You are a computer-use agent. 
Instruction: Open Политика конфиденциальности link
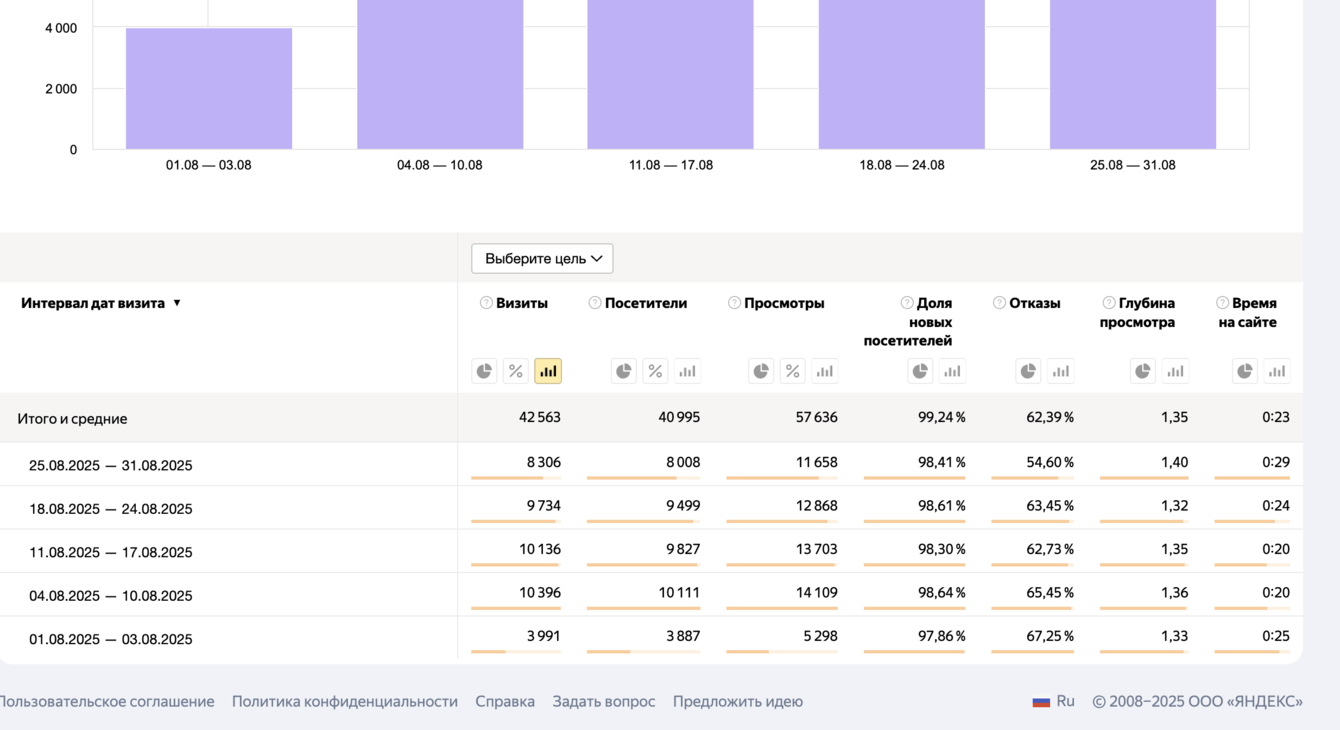point(345,702)
